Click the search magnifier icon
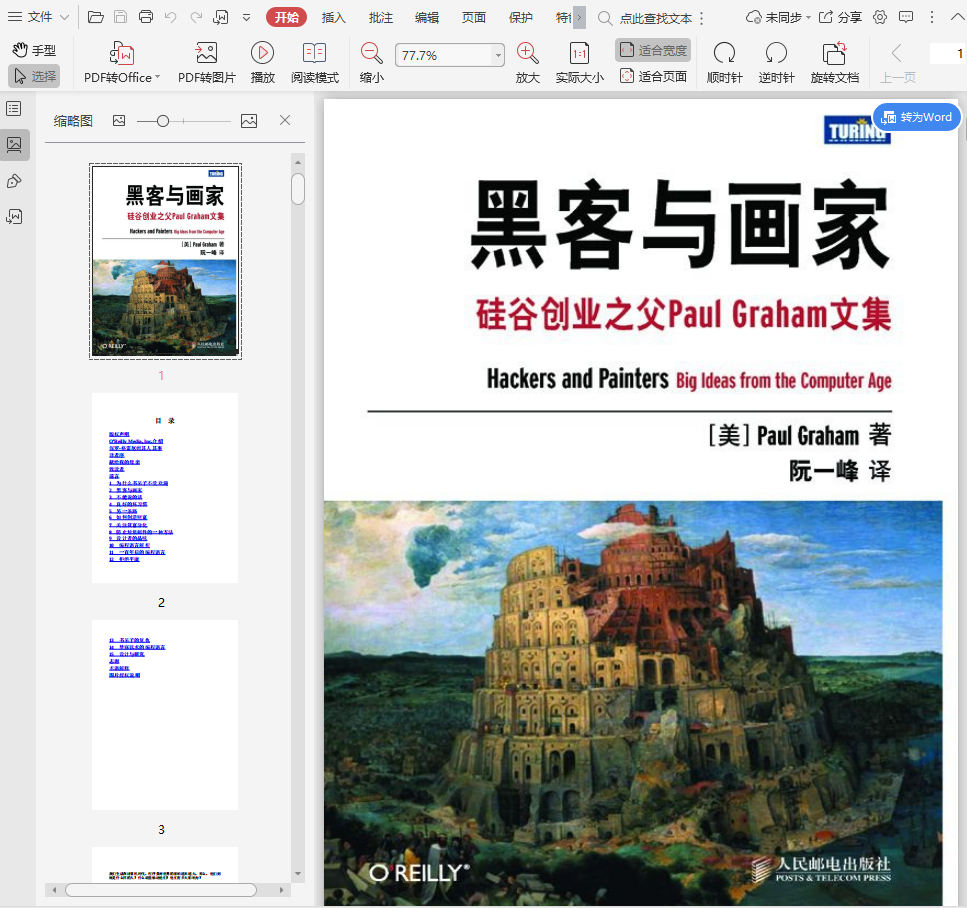This screenshot has width=967, height=908. [605, 19]
